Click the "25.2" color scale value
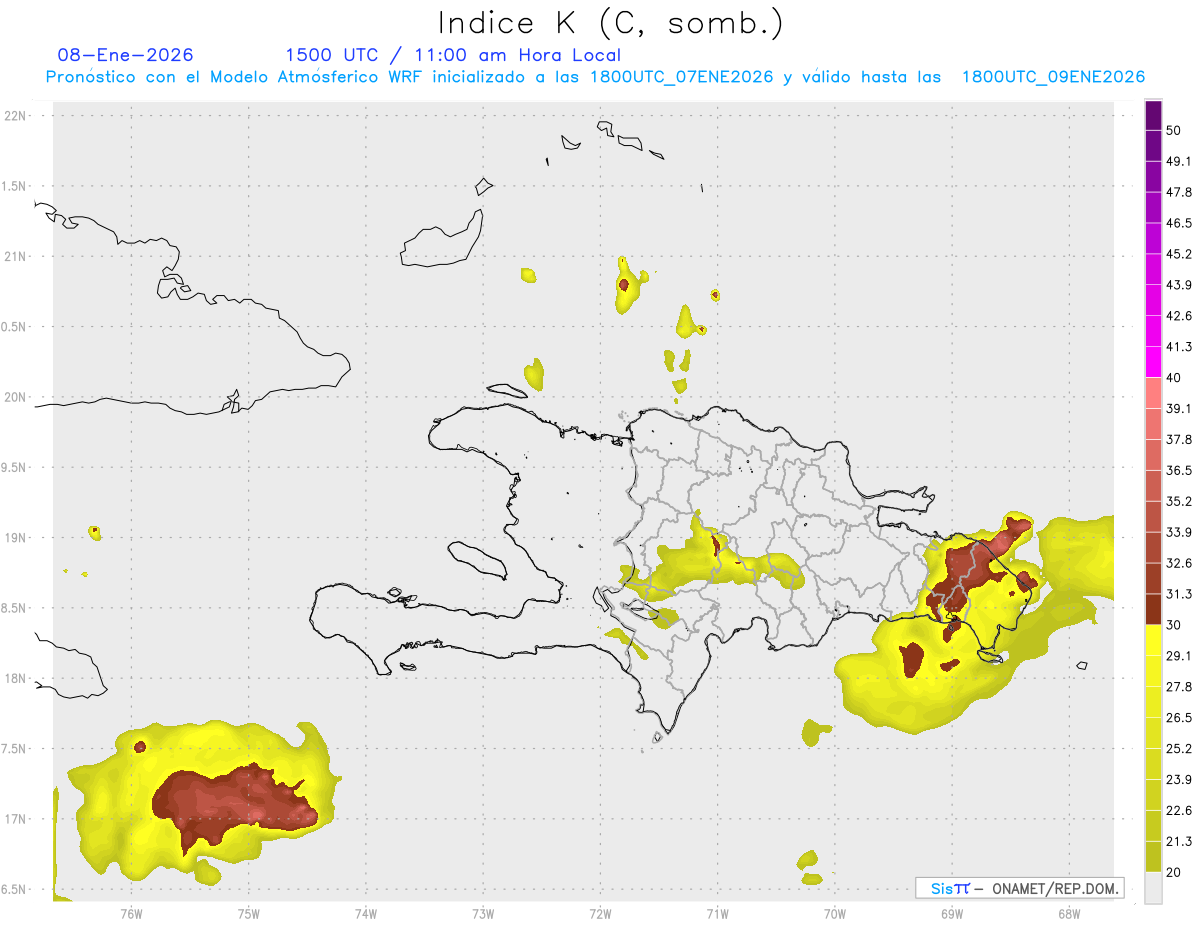 [1180, 748]
